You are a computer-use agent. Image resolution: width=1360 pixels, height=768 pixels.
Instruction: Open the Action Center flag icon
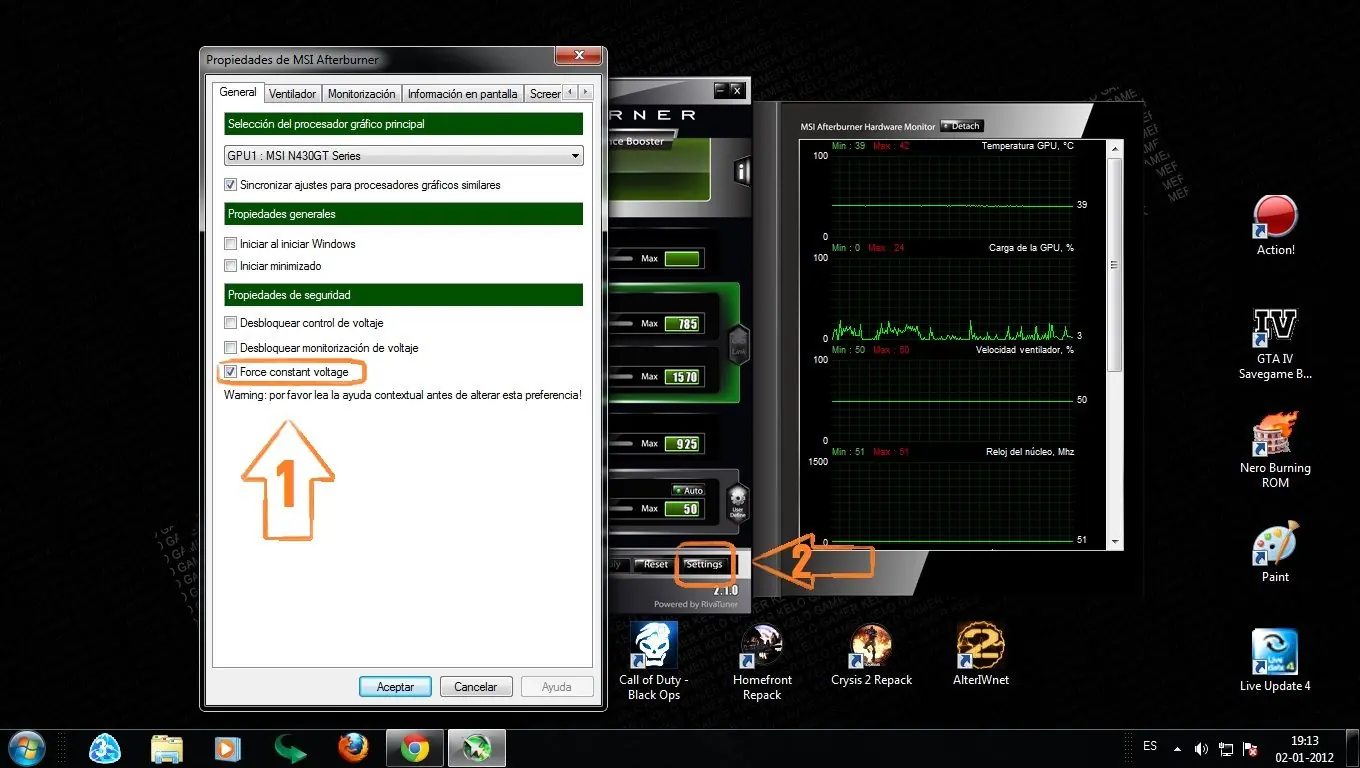click(x=1250, y=748)
